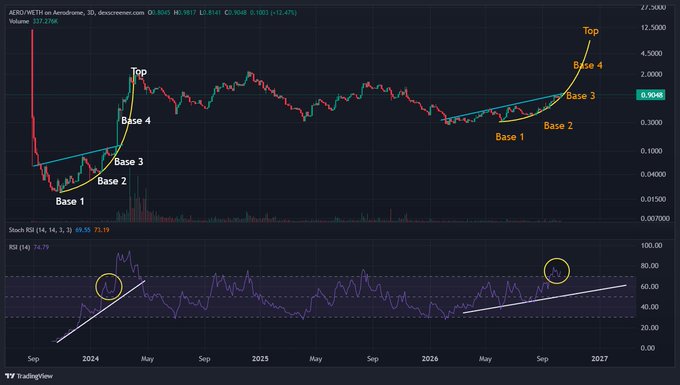Click the blue Stoch RSI value 69.55
Image resolution: width=680 pixels, height=385 pixels.
pos(83,230)
